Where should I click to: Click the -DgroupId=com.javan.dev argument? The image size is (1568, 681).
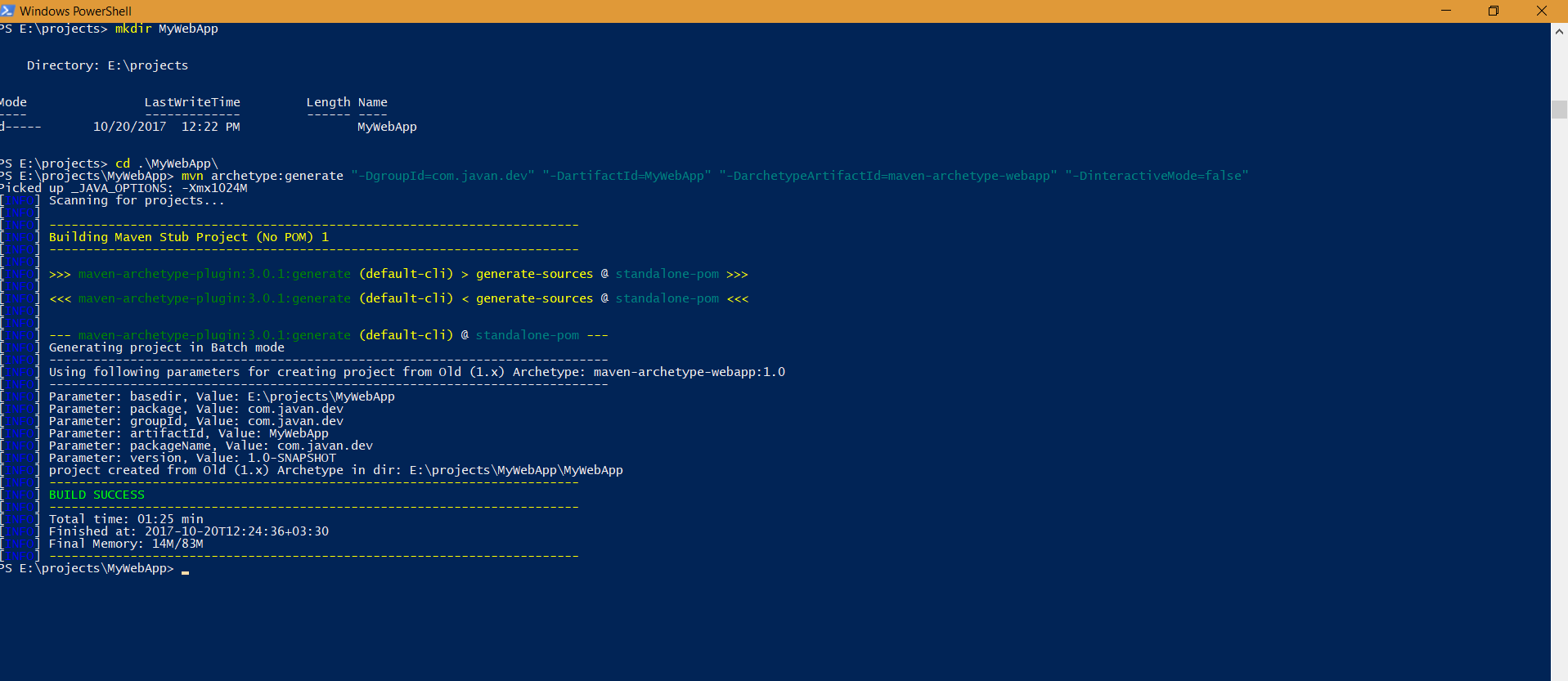pyautogui.click(x=443, y=176)
